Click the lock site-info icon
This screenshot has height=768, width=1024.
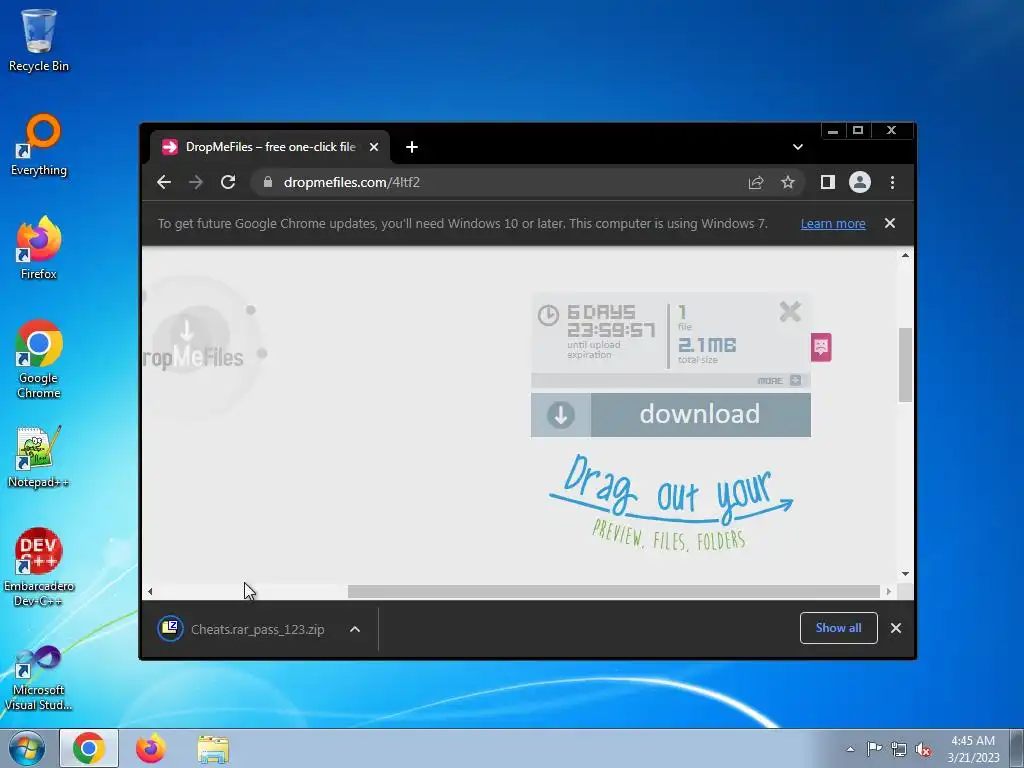267,182
